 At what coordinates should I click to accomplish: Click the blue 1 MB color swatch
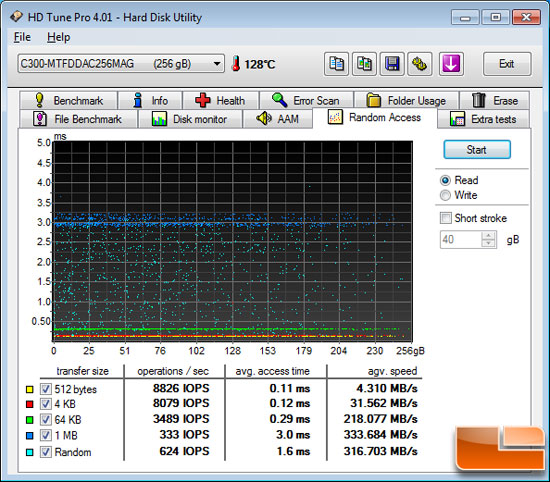29,435
